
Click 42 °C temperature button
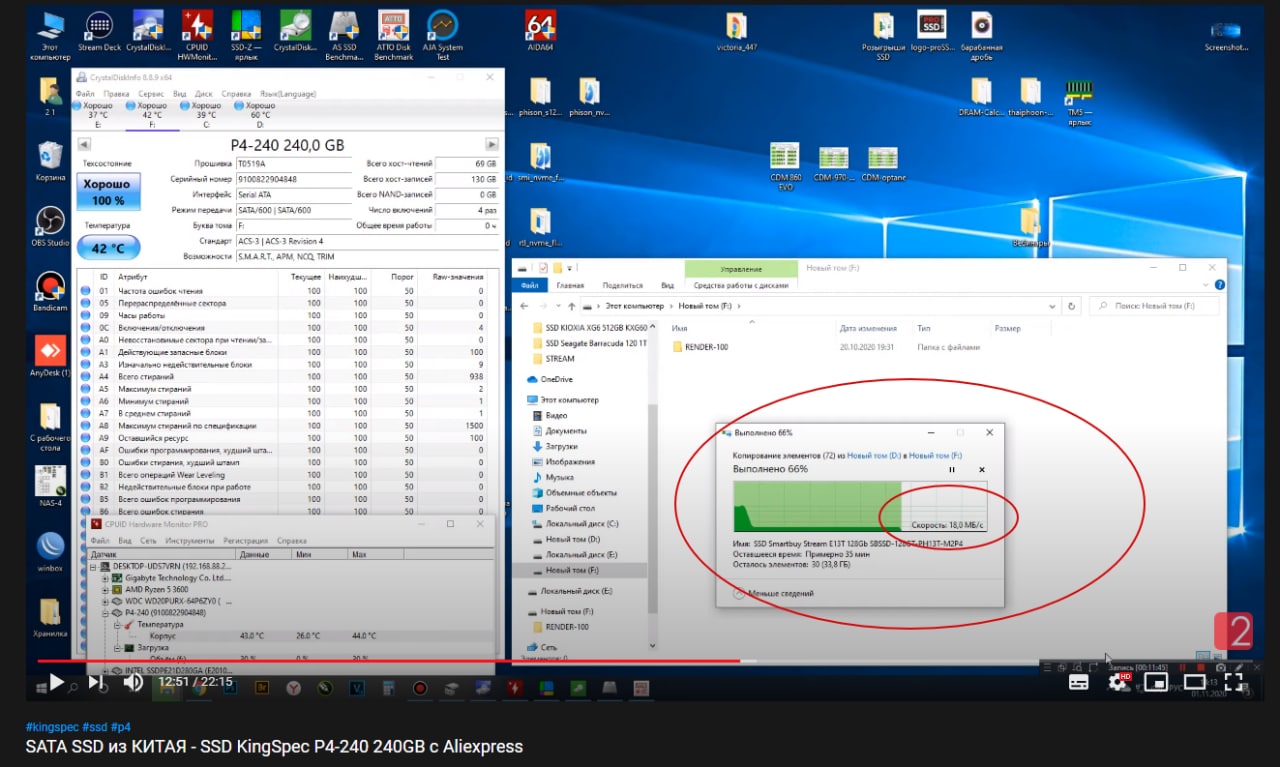pos(108,248)
